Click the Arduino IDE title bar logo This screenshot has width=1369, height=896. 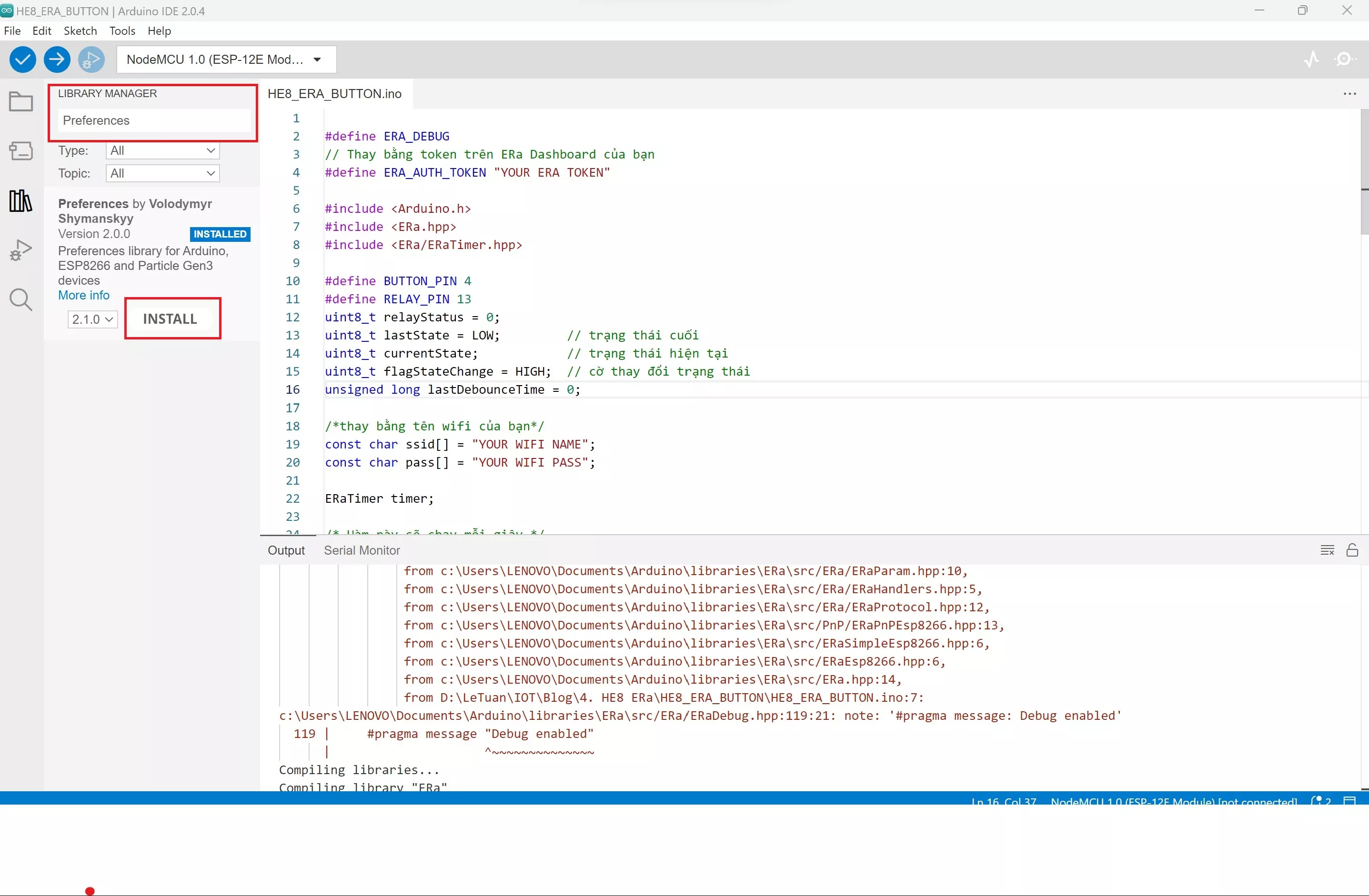click(x=7, y=10)
